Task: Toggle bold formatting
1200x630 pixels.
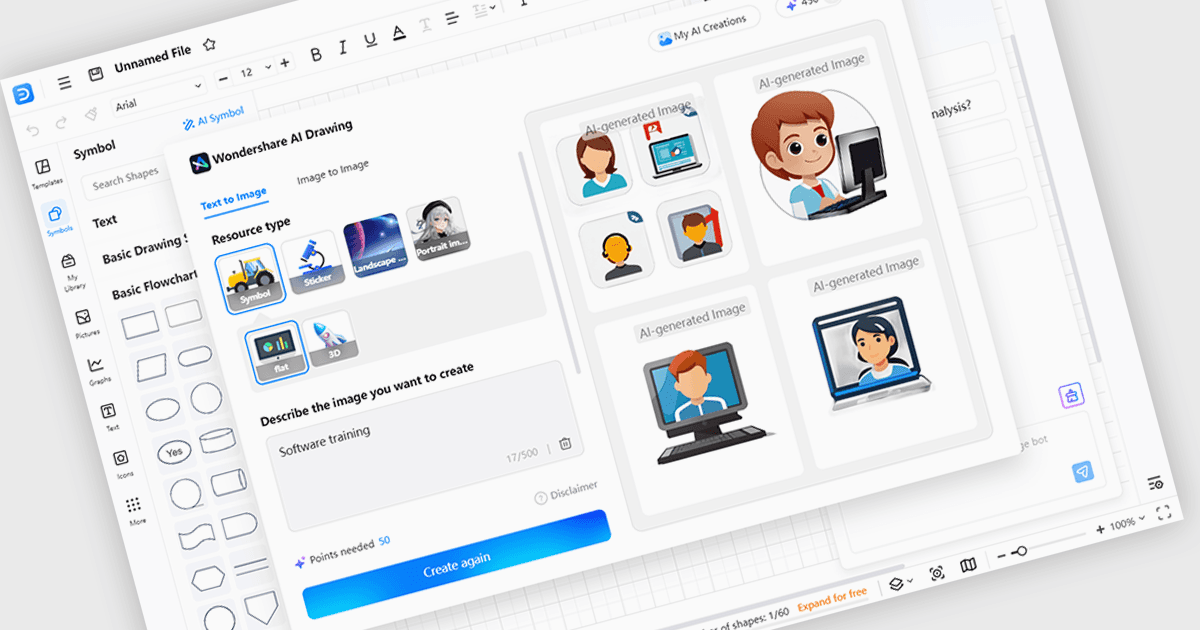Action: pyautogui.click(x=316, y=53)
